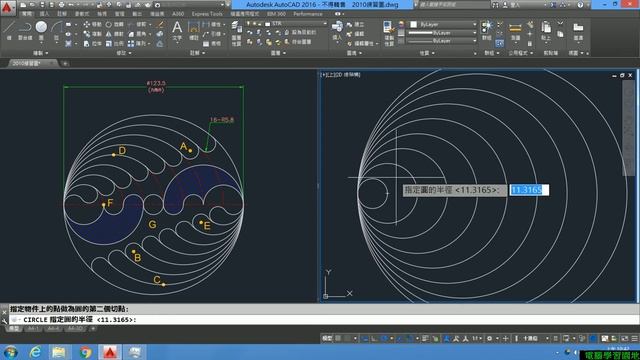
Task: Click the Erase tool in Modify panel
Action: pyautogui.click(x=160, y=24)
